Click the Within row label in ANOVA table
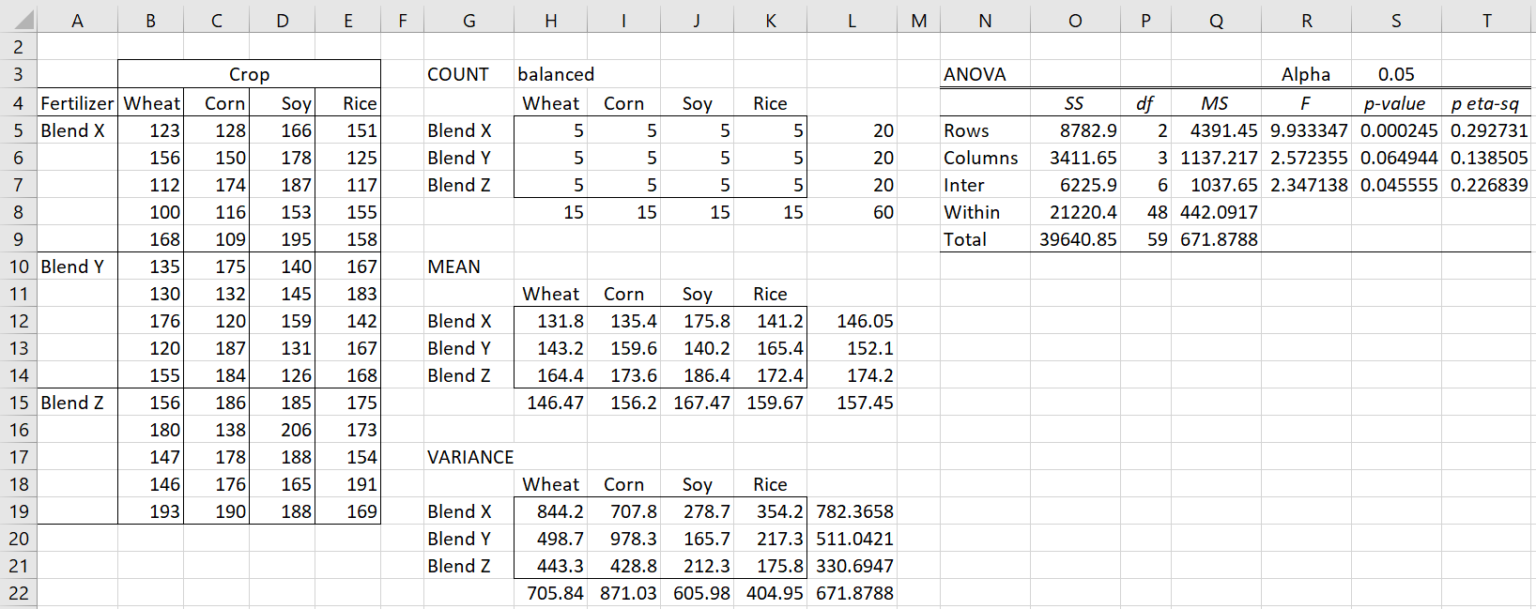Image resolution: width=1536 pixels, height=609 pixels. (x=971, y=211)
